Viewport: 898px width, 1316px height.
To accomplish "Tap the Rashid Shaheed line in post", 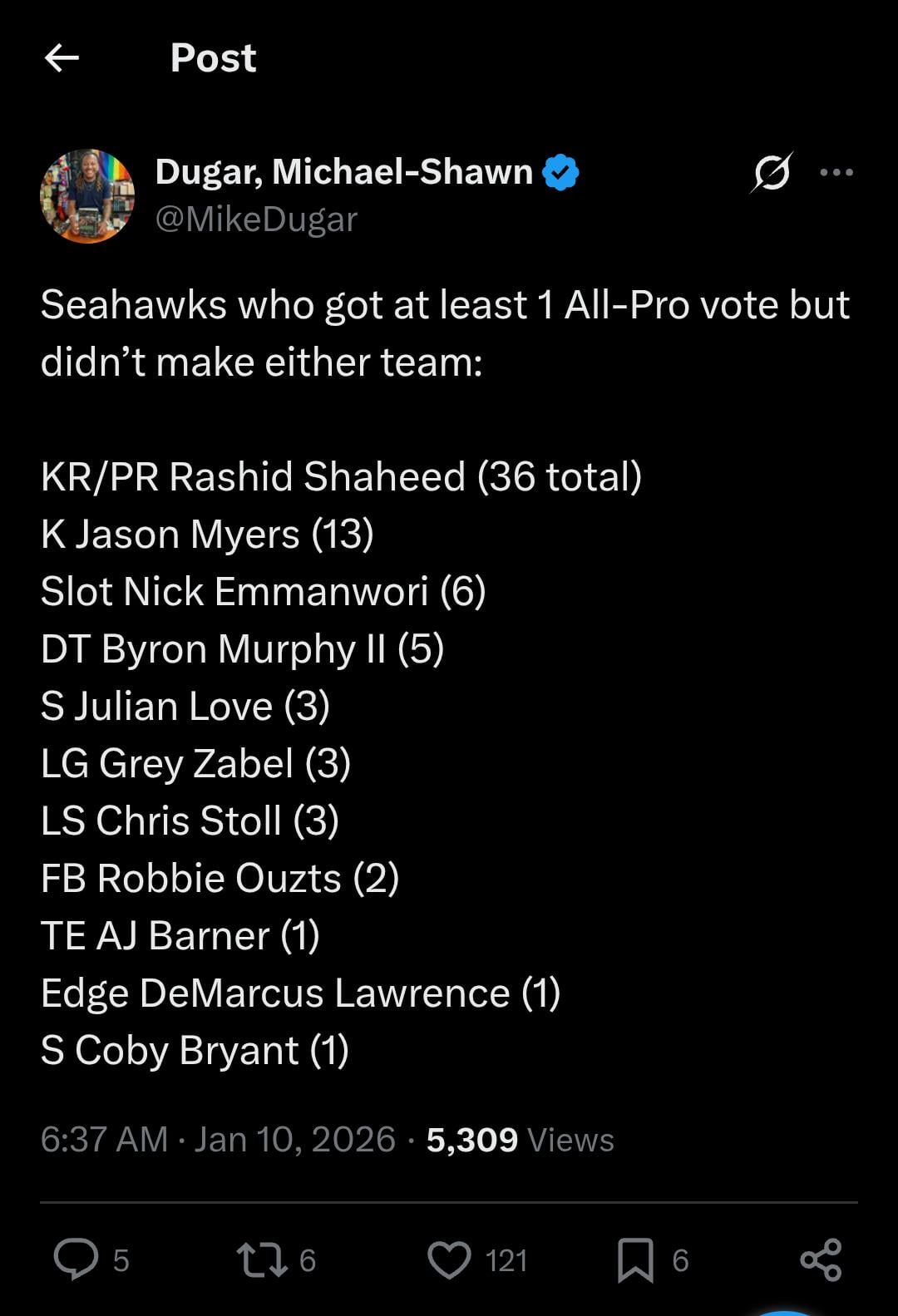I will click(x=341, y=476).
